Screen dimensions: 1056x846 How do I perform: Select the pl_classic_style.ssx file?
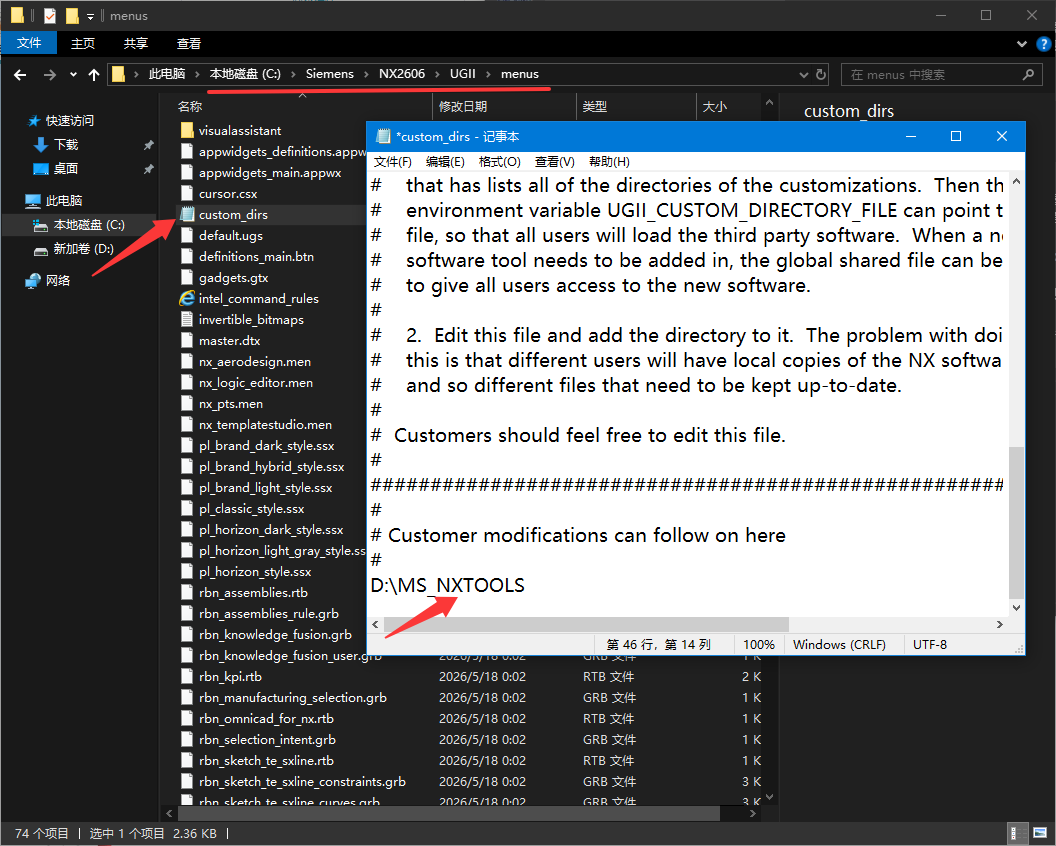coord(252,509)
